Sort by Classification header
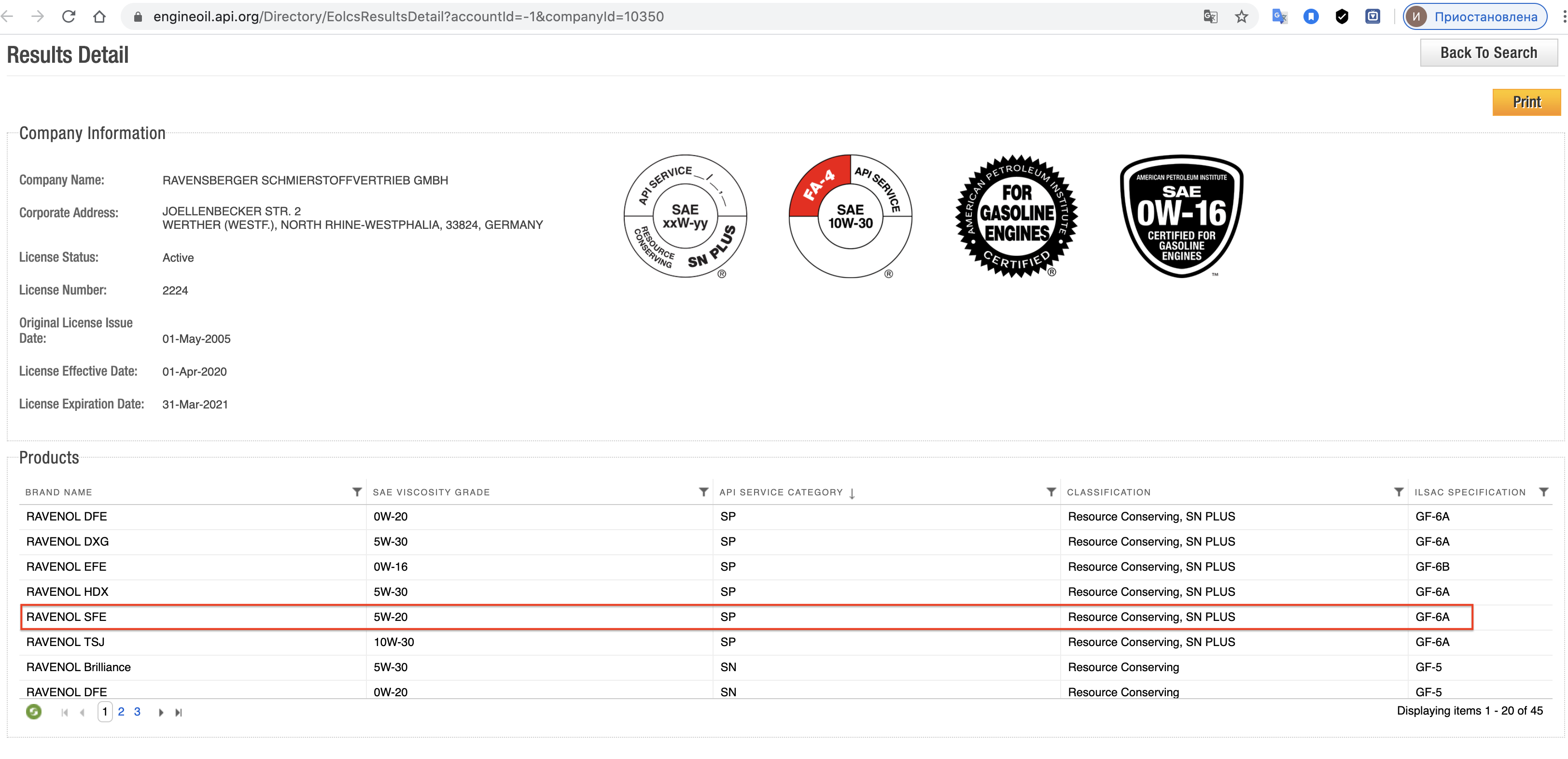 (x=1108, y=492)
